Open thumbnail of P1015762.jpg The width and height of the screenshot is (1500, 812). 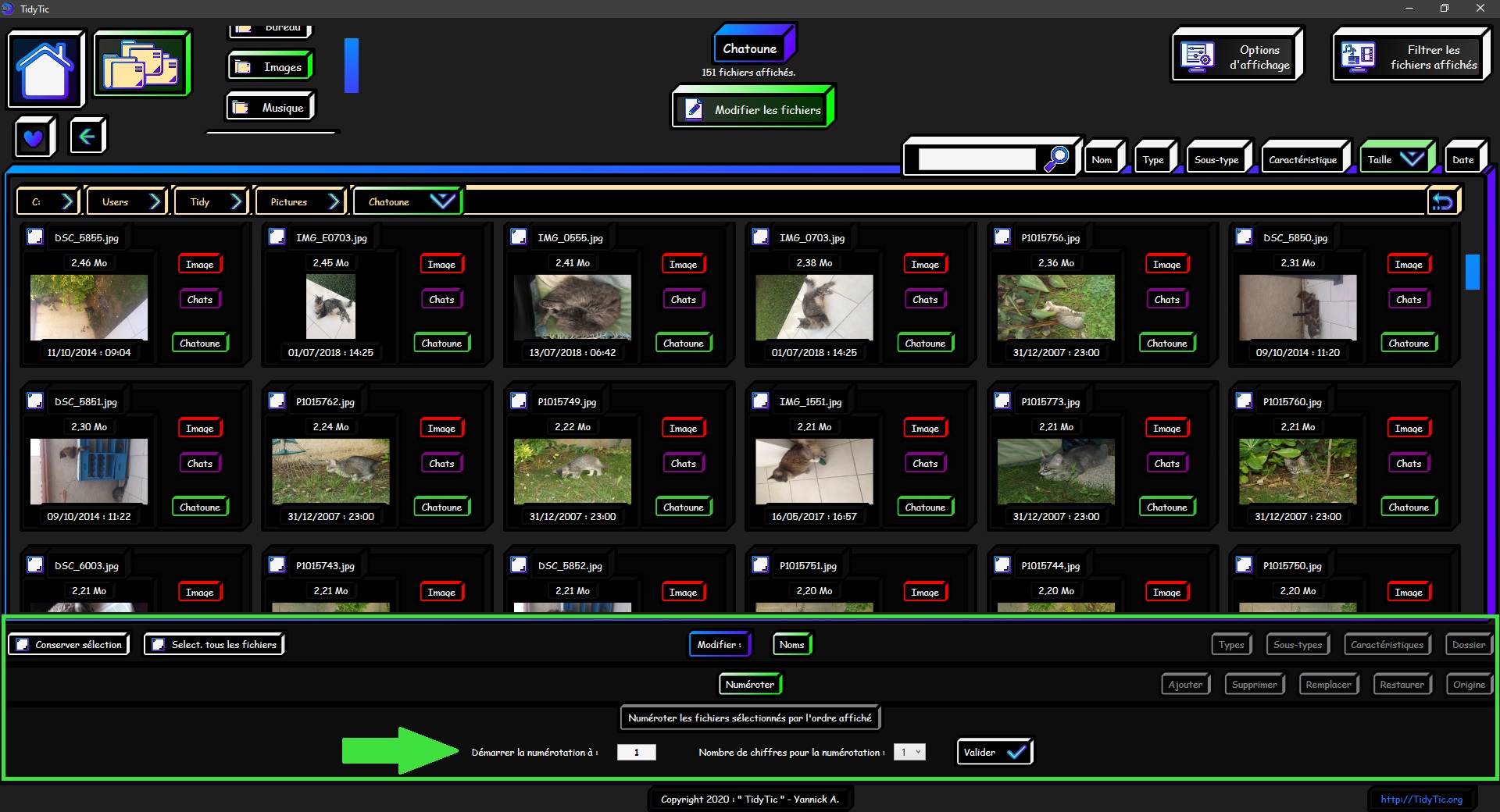[330, 471]
